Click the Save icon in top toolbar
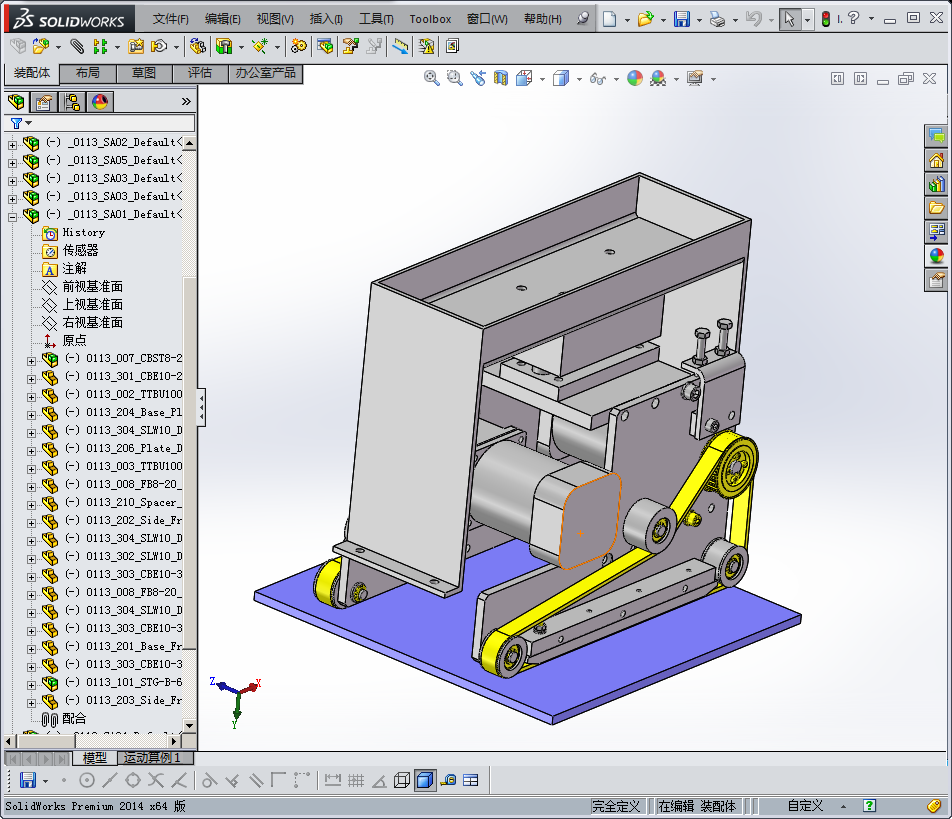Image resolution: width=952 pixels, height=819 pixels. 681,19
